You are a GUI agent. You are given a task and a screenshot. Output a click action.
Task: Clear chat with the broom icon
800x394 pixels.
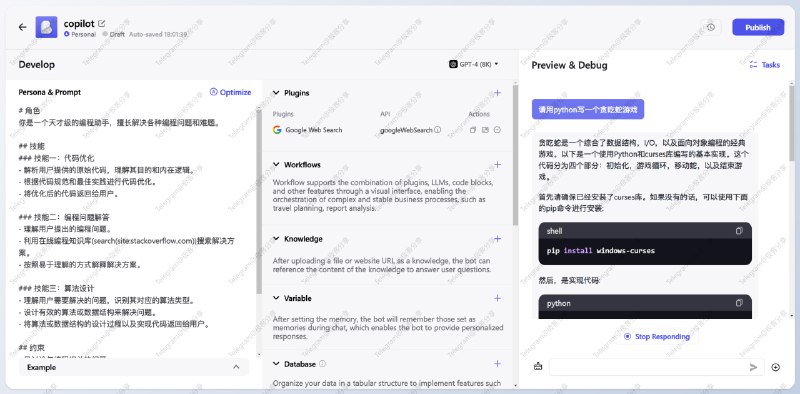click(x=538, y=366)
